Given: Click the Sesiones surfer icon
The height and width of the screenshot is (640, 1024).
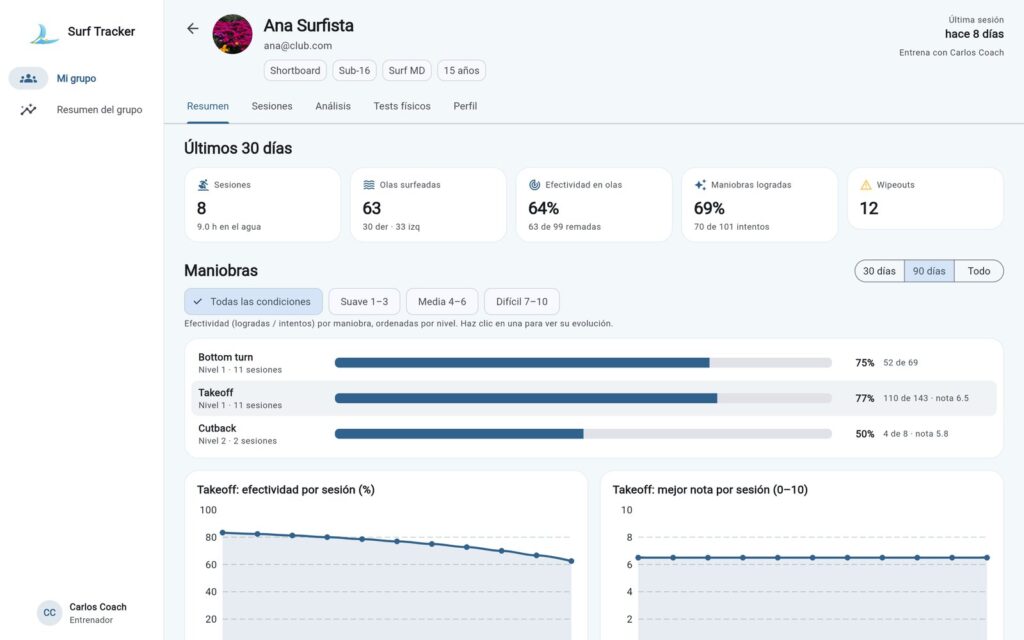Looking at the screenshot, I should [203, 185].
